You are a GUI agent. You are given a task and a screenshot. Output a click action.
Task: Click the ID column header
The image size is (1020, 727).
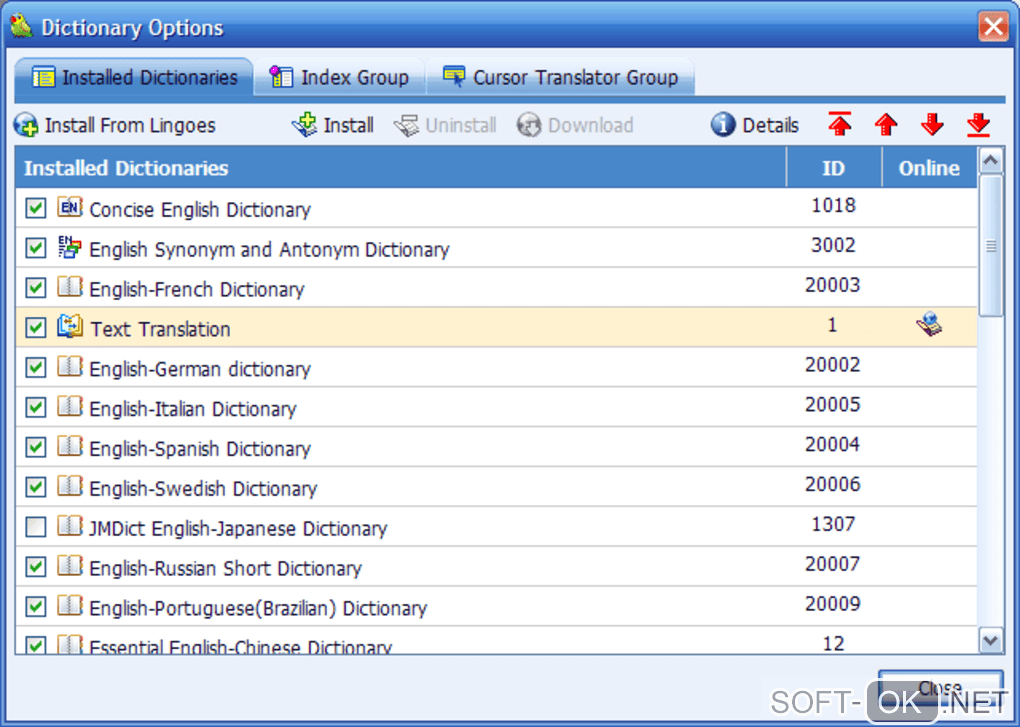click(834, 168)
